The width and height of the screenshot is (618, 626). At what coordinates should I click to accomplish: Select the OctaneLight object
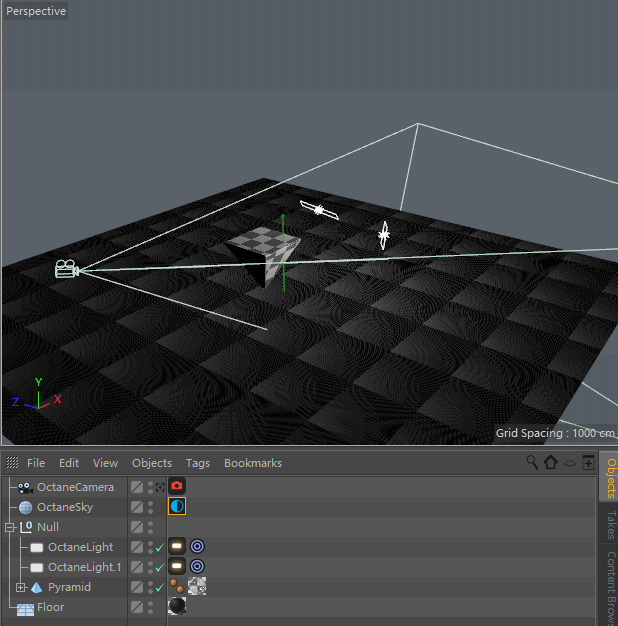point(81,547)
